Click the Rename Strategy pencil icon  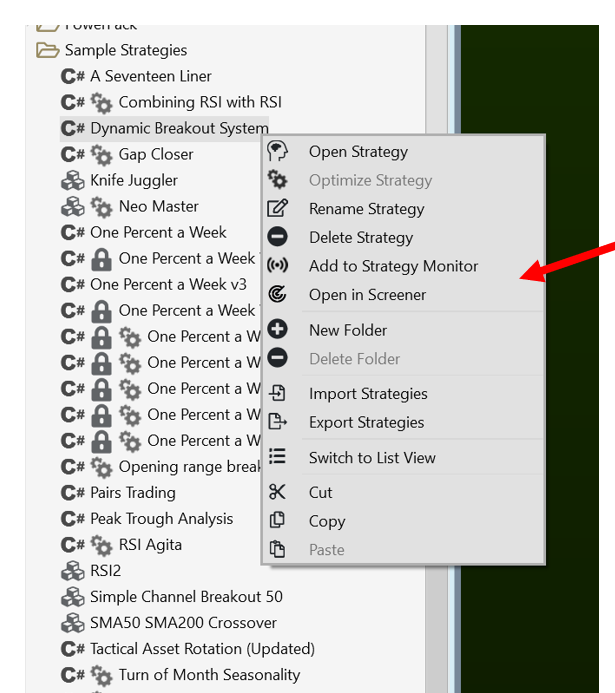tap(278, 209)
